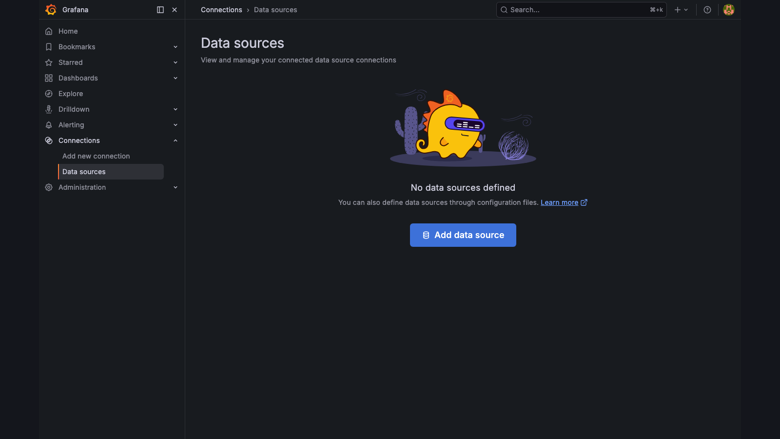Open the Home menu item

[68, 31]
